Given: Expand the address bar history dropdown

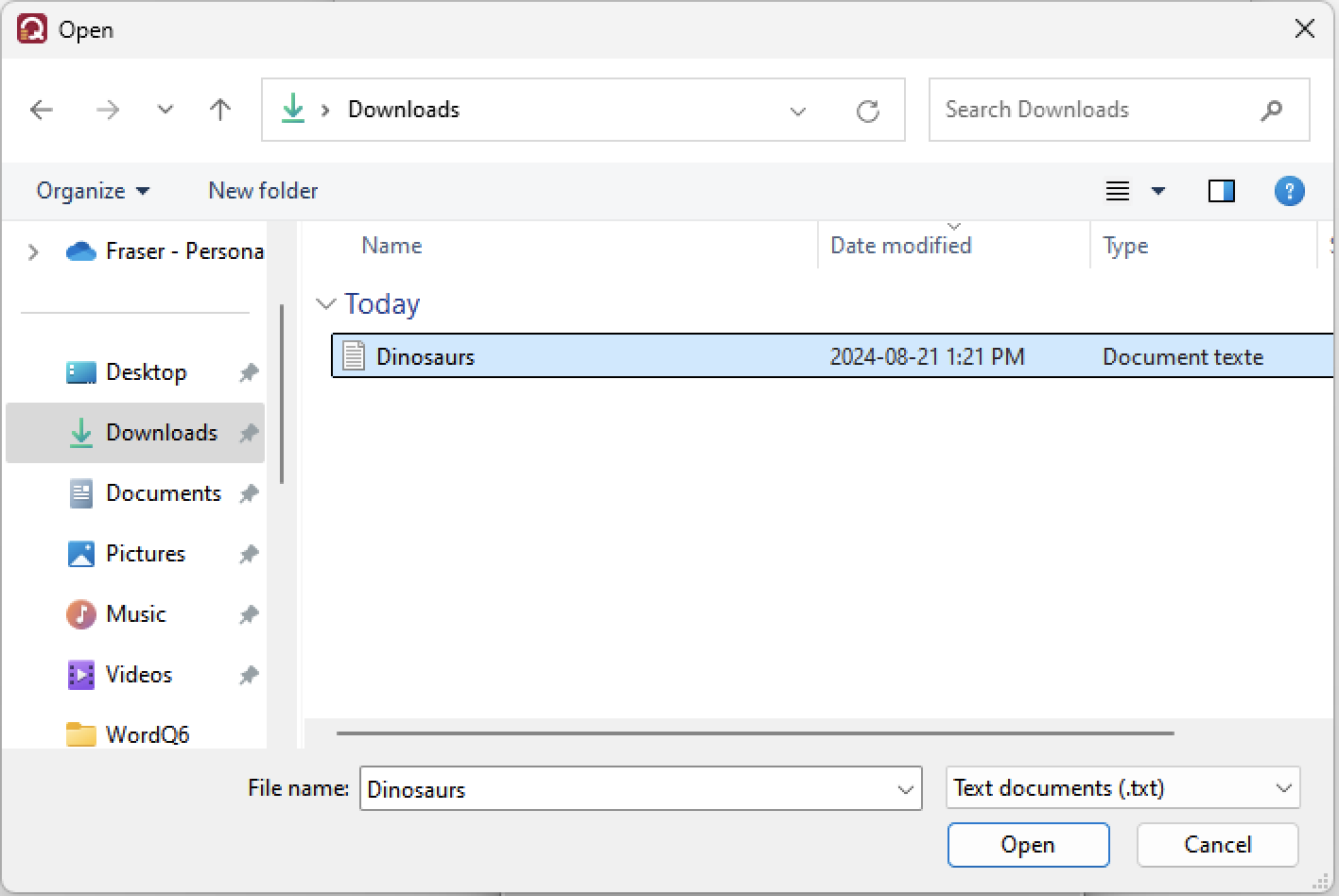Looking at the screenshot, I should 798,112.
